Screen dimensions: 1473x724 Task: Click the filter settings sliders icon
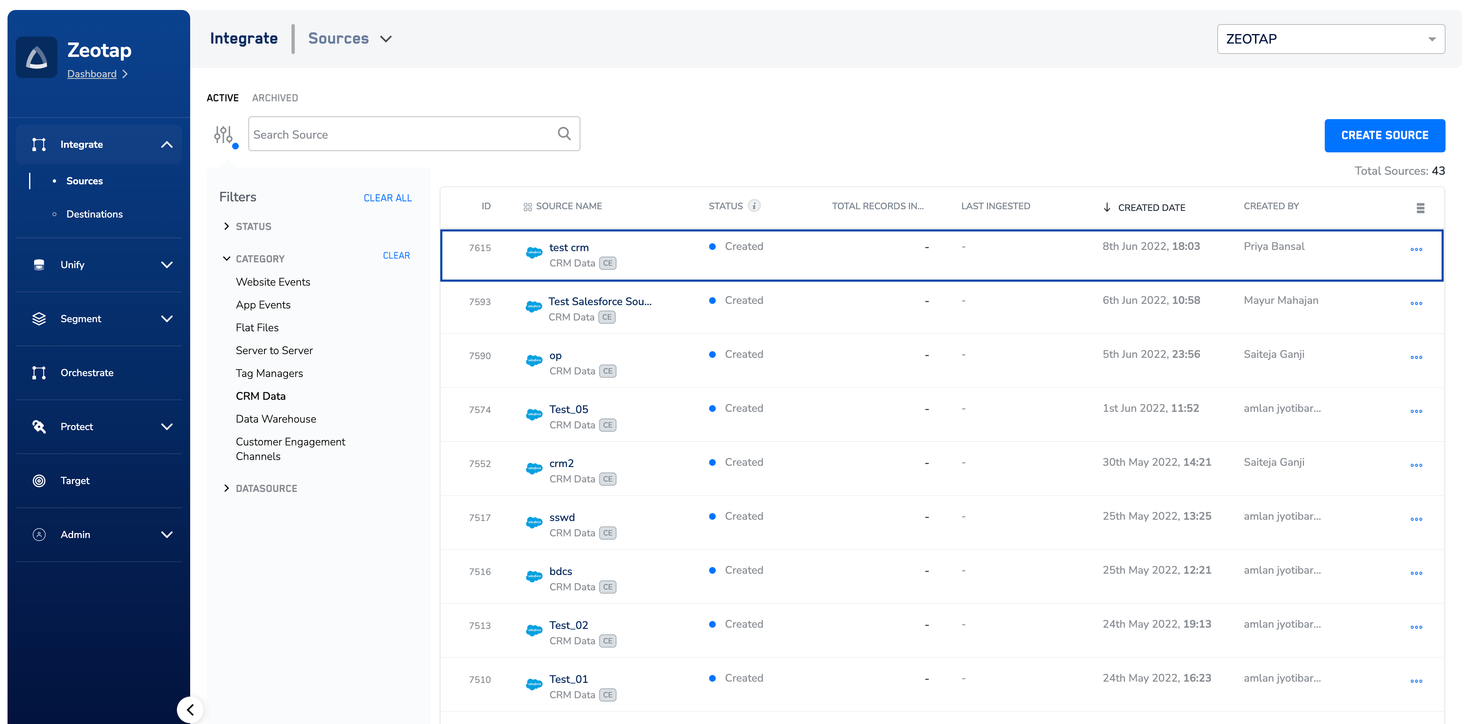click(223, 135)
